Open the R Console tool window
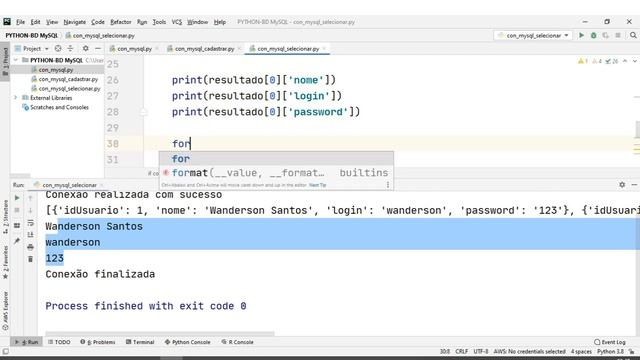This screenshot has width=640, height=360. click(x=238, y=342)
